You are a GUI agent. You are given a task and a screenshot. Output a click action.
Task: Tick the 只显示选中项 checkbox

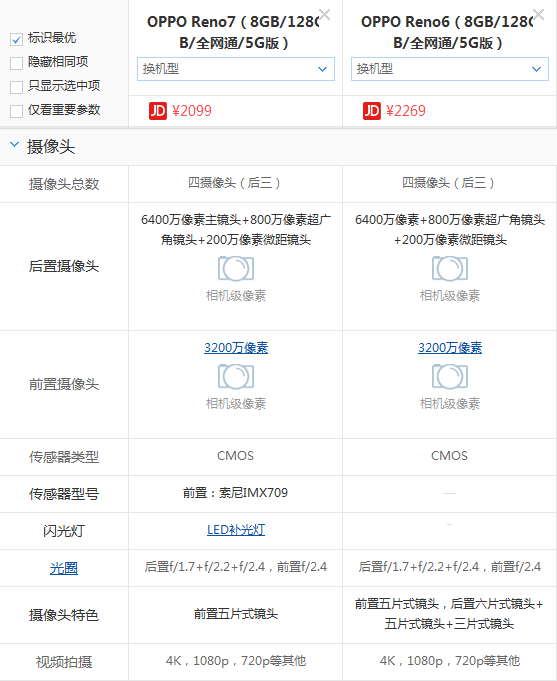pos(17,87)
